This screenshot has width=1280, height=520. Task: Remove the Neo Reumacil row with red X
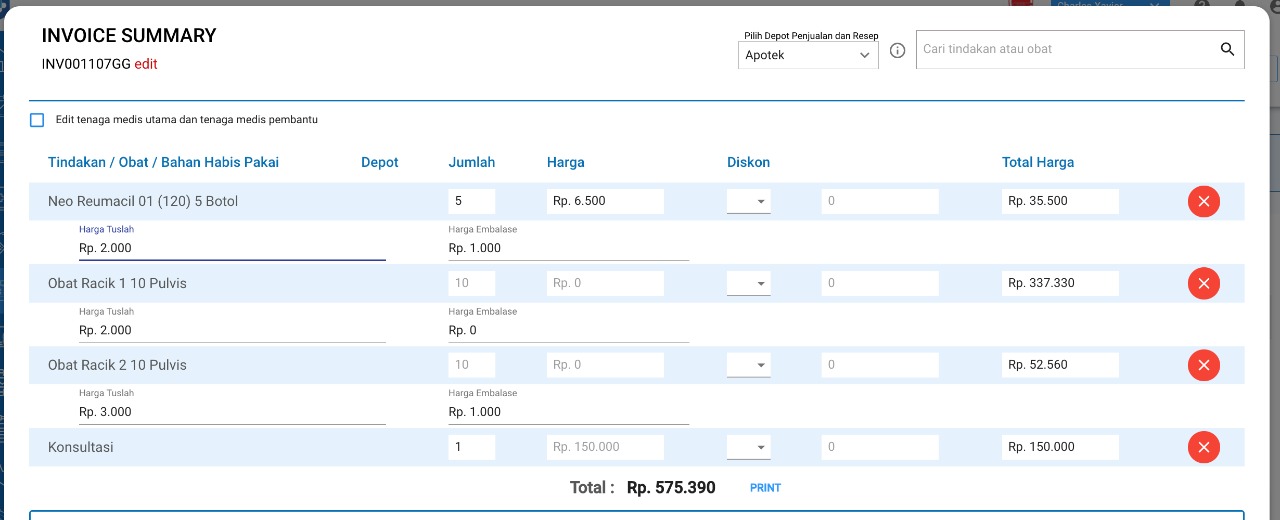click(1203, 201)
